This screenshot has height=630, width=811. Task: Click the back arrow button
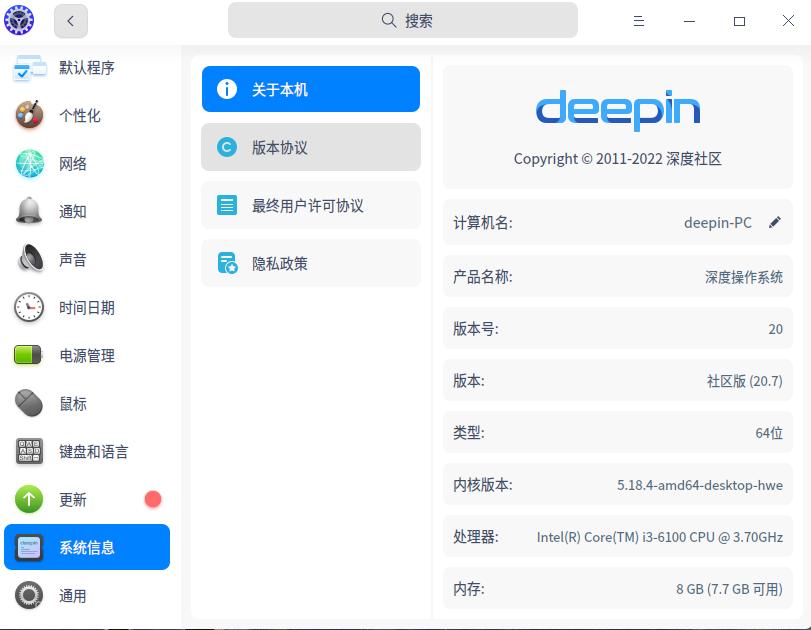tap(70, 20)
